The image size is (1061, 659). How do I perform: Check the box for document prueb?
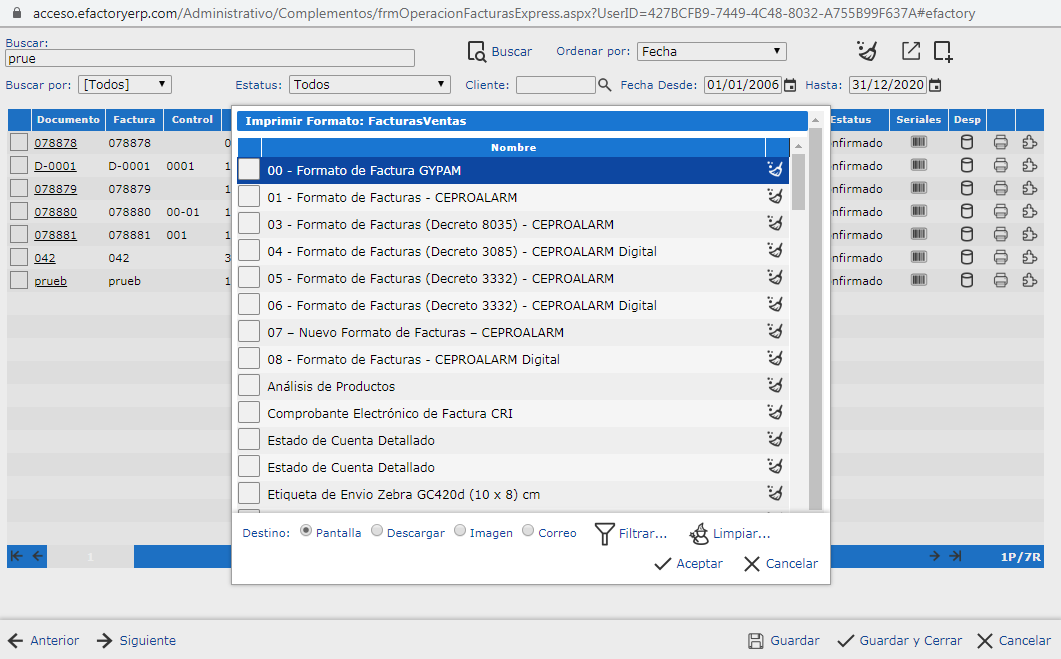point(19,280)
